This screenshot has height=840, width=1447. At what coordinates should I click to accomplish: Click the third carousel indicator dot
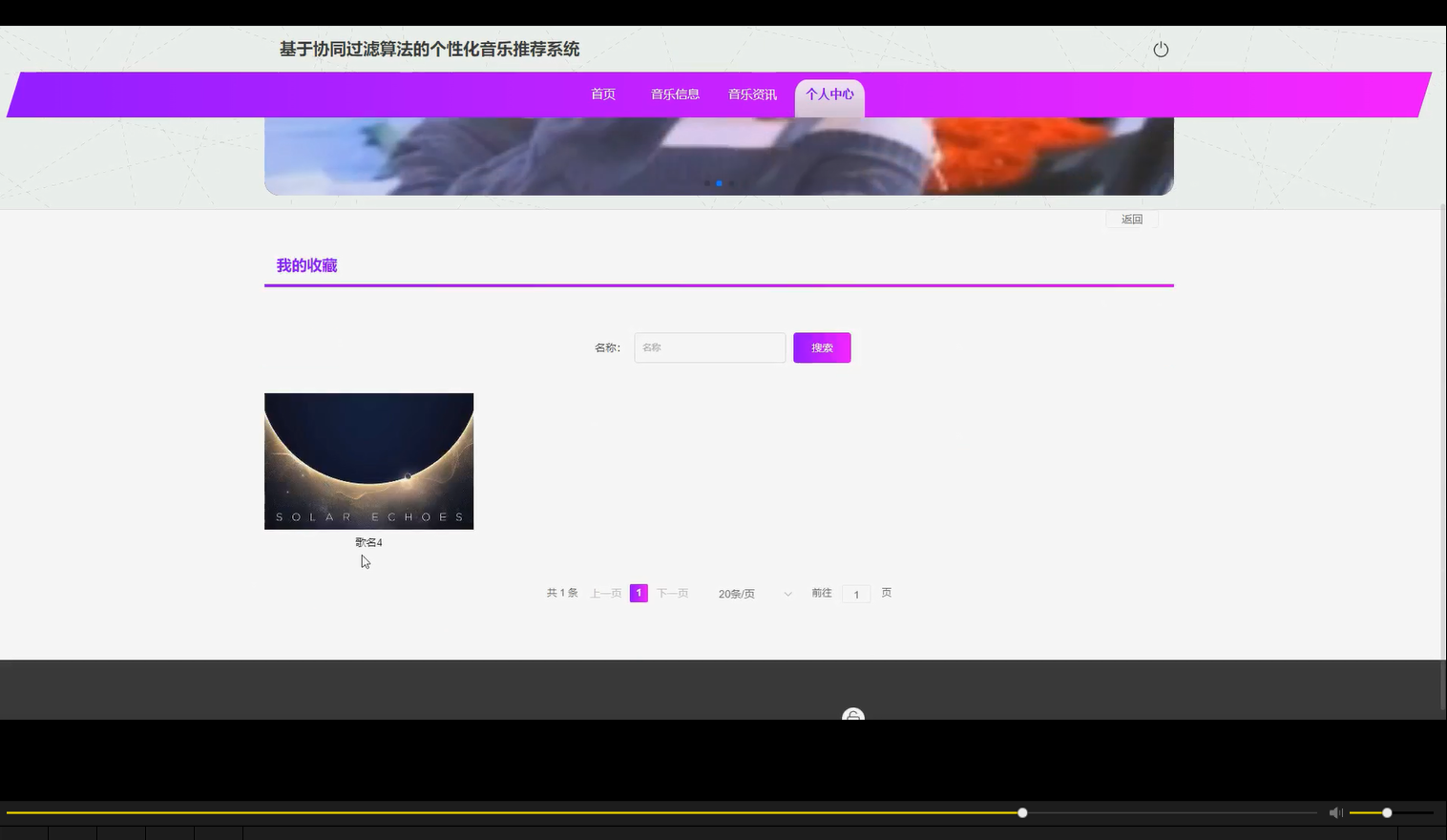pos(732,183)
